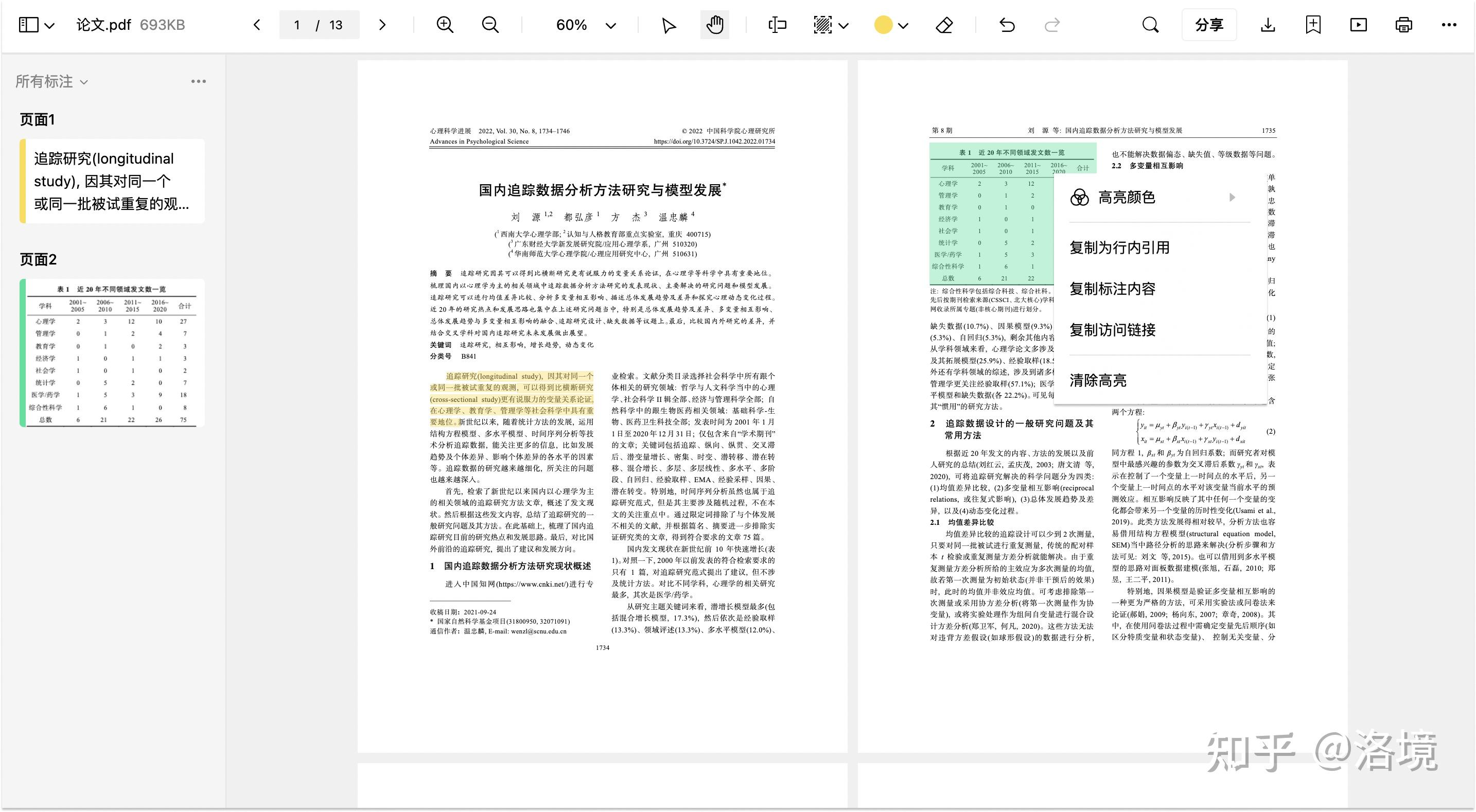The image size is (1476, 812).
Task: Choose the area highlight tool
Action: 823,25
